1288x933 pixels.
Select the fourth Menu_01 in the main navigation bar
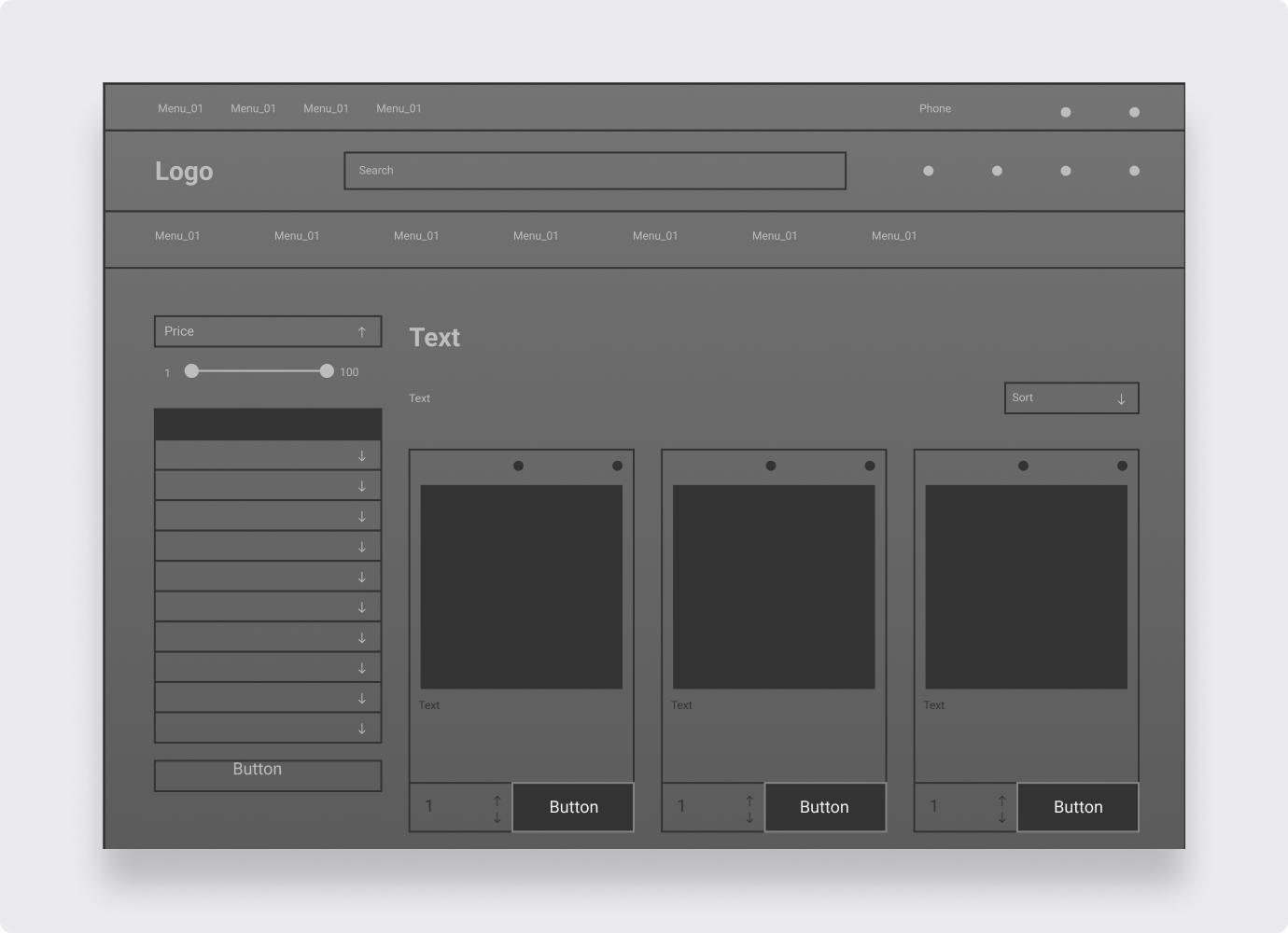[536, 236]
